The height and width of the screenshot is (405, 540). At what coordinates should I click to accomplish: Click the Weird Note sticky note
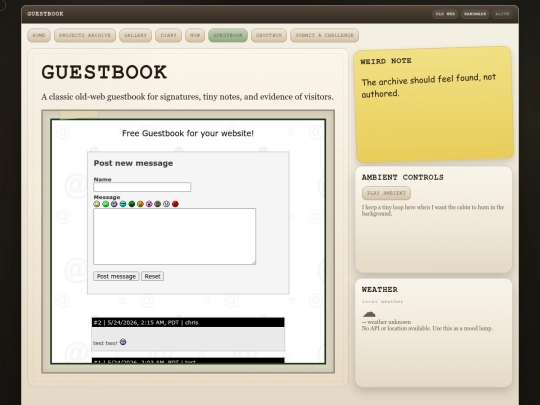click(434, 104)
